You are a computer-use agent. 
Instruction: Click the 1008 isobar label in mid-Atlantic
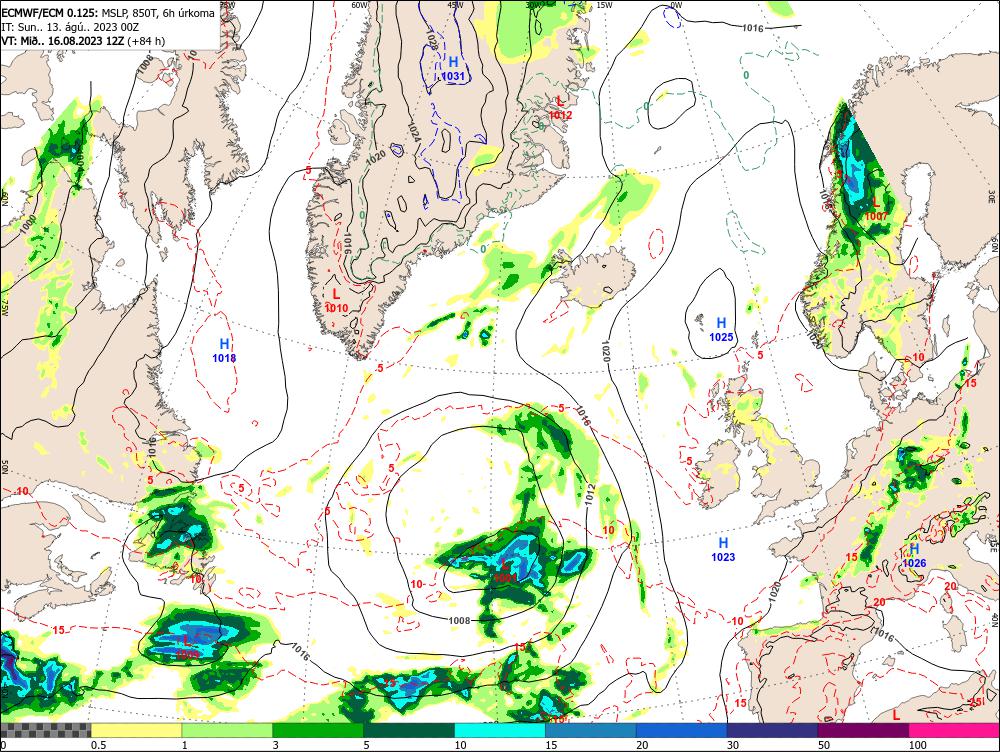459,621
